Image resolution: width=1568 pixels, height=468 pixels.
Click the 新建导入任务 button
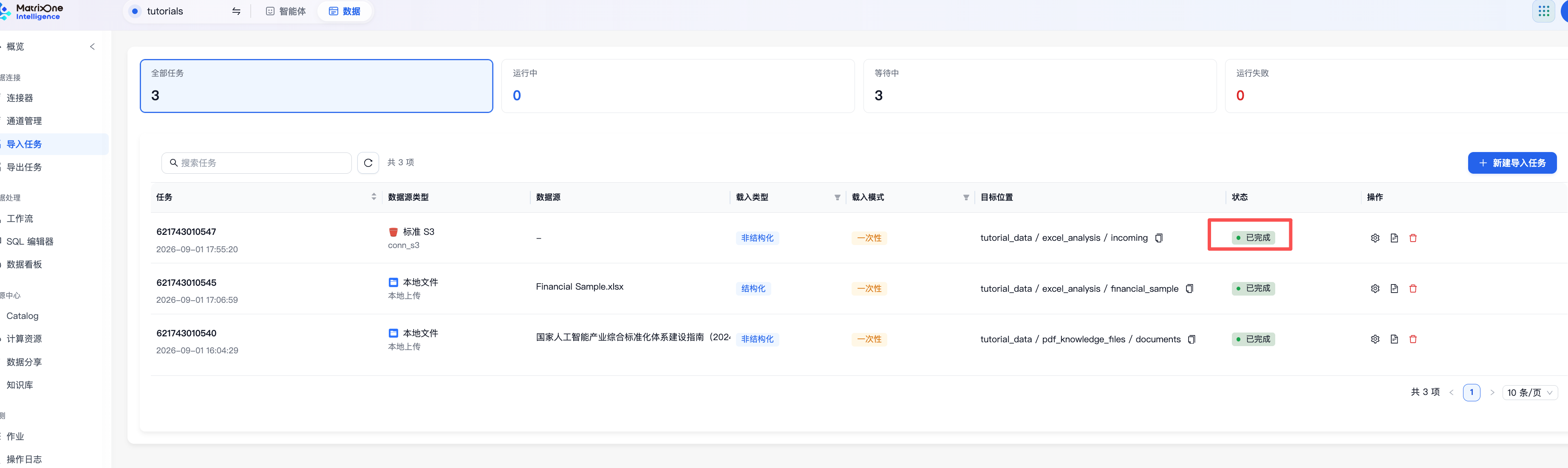1512,163
